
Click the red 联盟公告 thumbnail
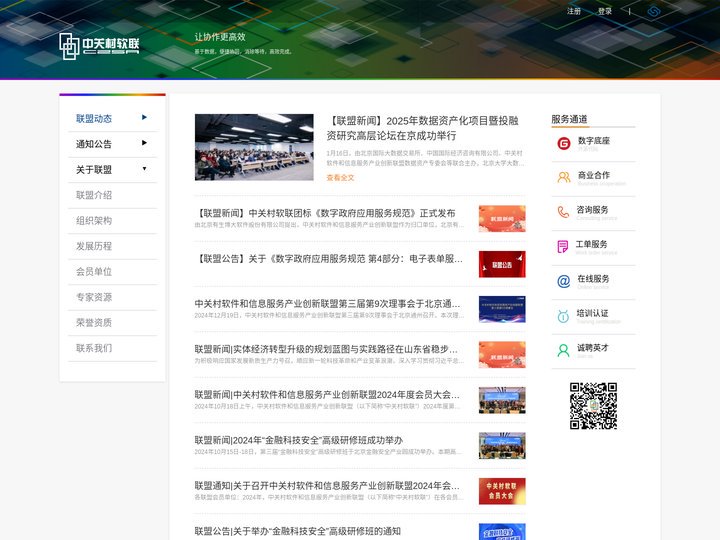(502, 264)
